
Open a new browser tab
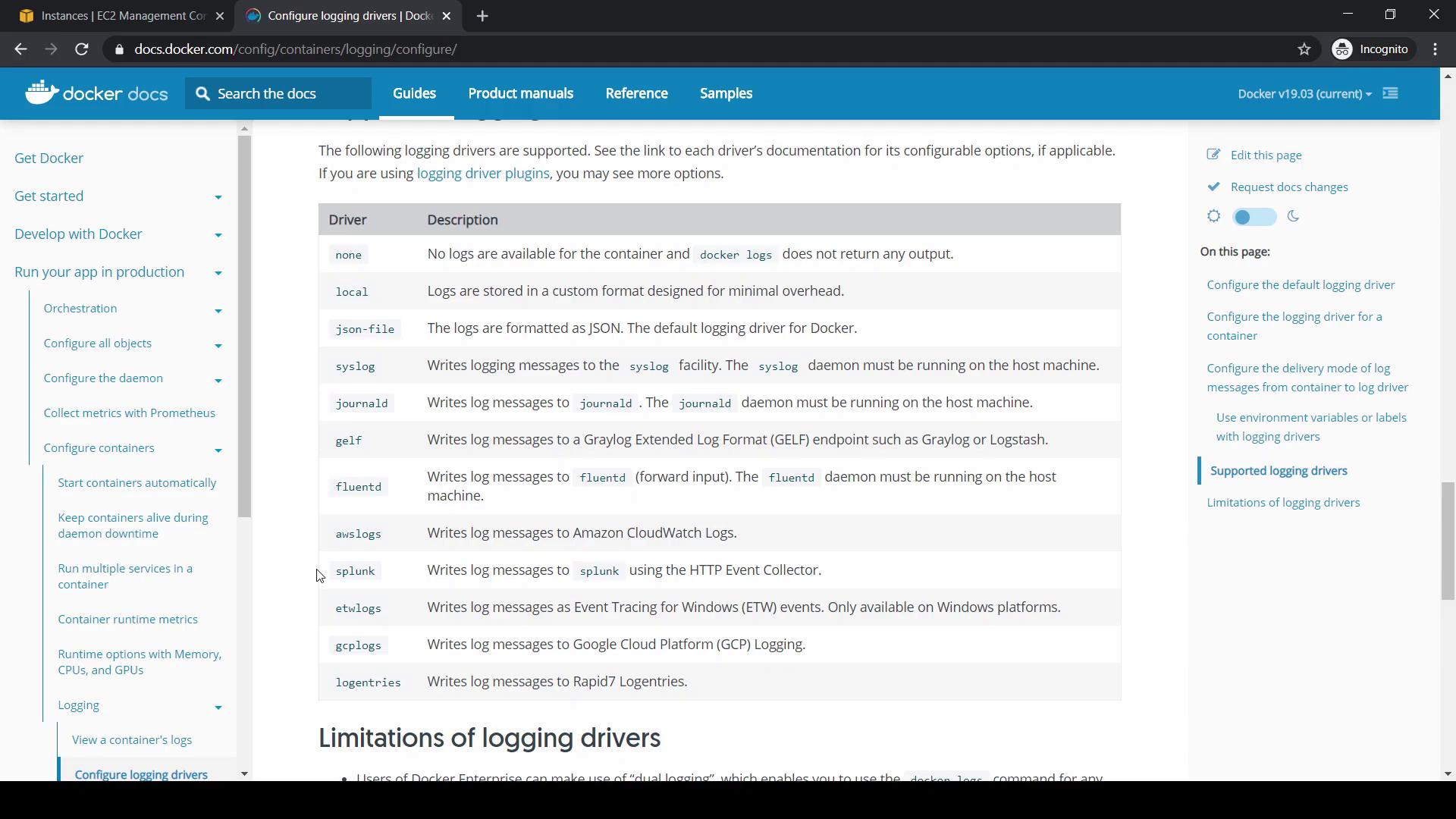(x=482, y=16)
